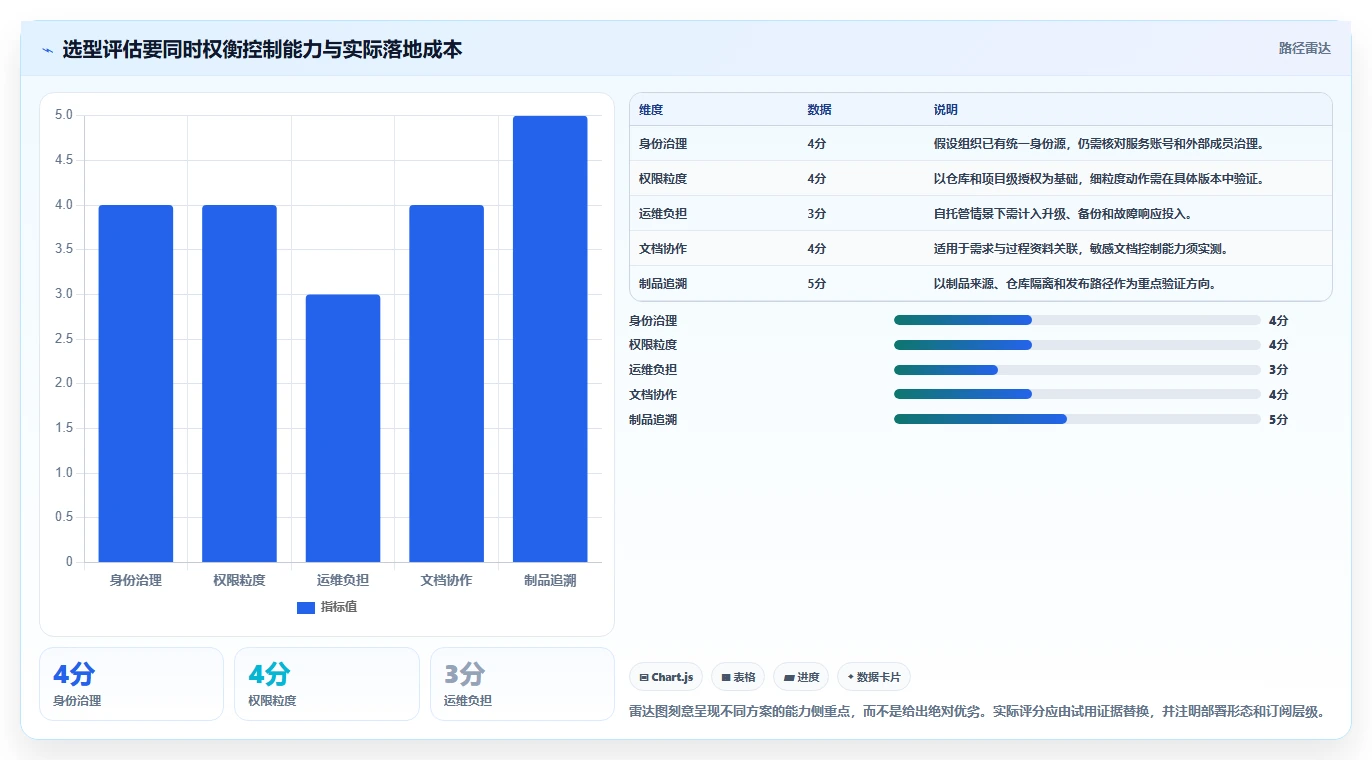
Task: Click the 运维负担 progress bar
Action: point(1077,370)
